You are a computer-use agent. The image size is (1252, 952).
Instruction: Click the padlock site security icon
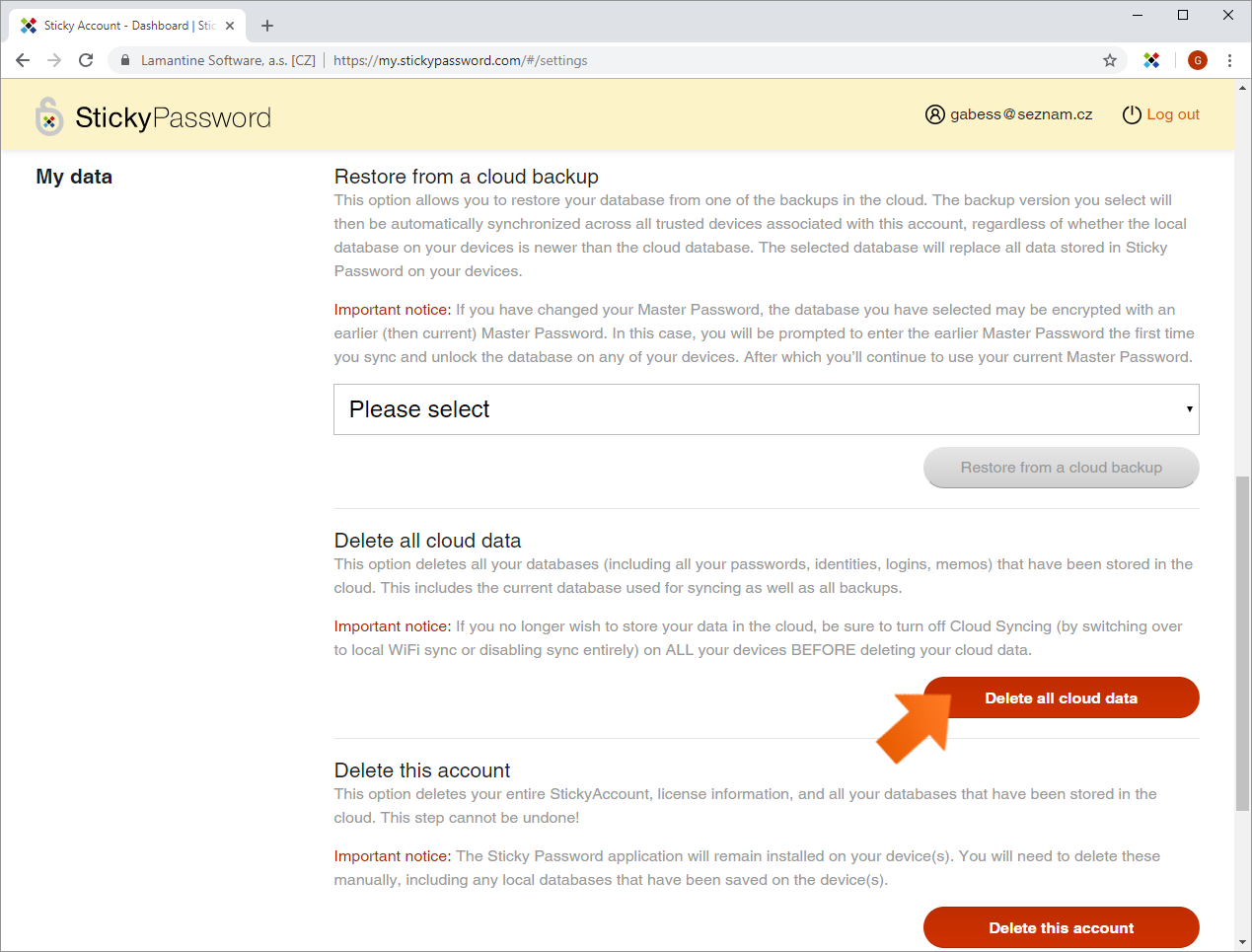[125, 60]
